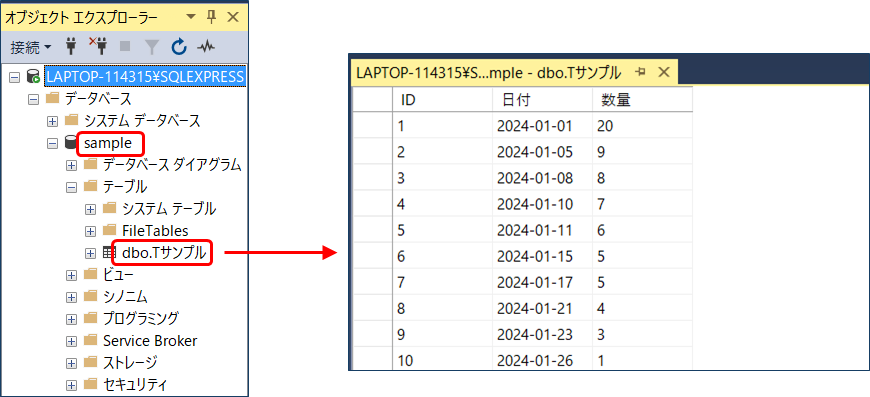Image resolution: width=870 pixels, height=397 pixels.
Task: Click the 日付 column header
Action: click(x=542, y=100)
